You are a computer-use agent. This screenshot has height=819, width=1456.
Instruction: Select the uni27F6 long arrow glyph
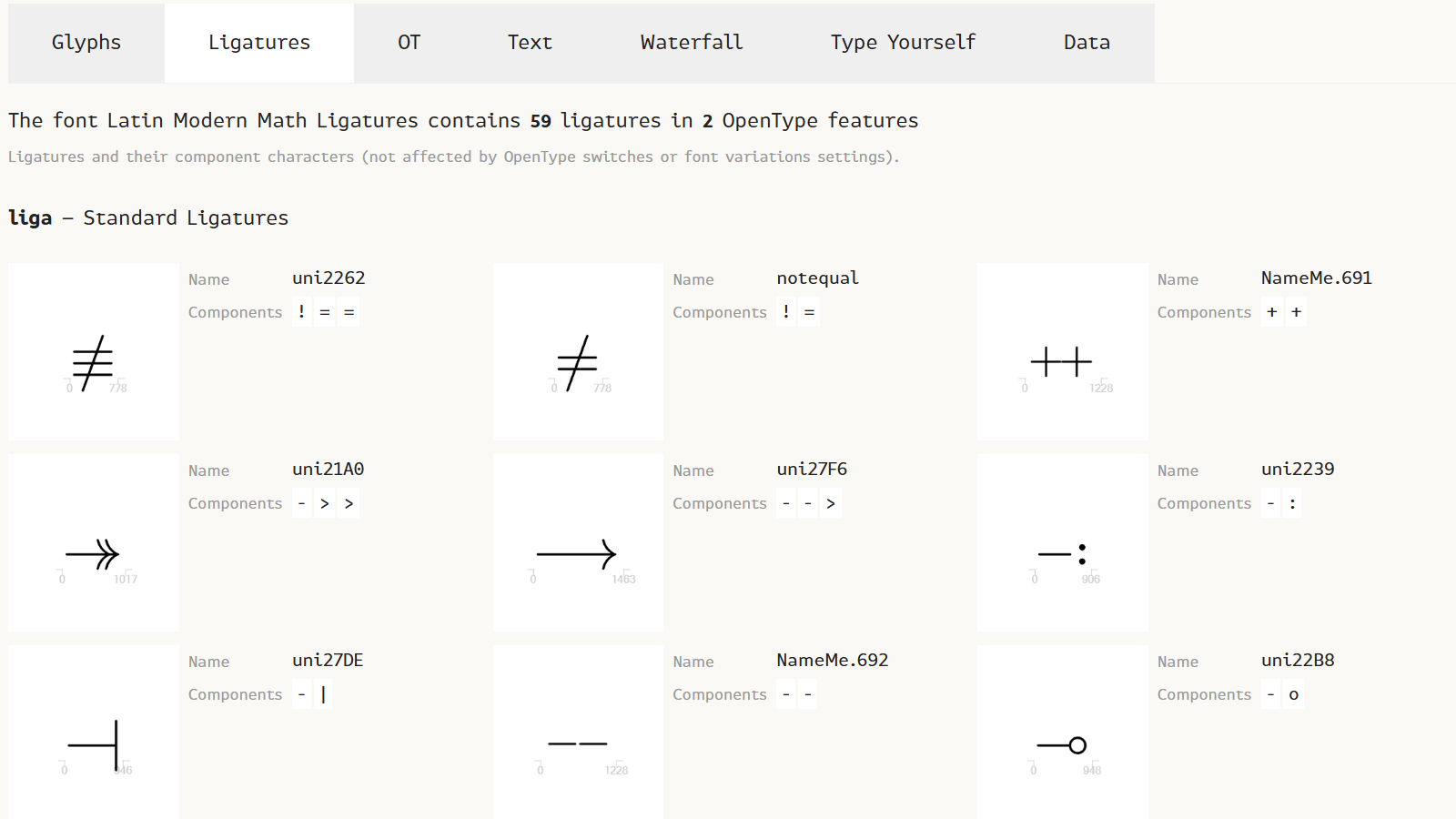point(578,543)
